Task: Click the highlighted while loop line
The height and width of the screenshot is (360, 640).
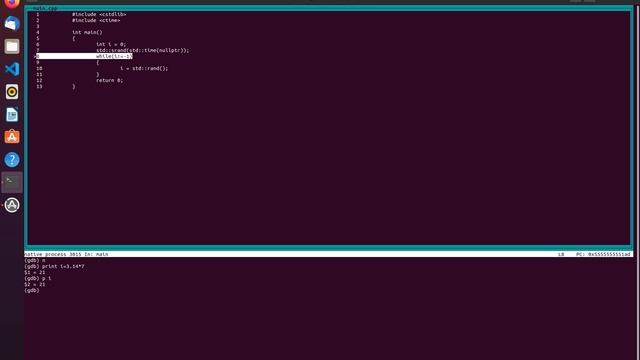Action: pyautogui.click(x=84, y=56)
